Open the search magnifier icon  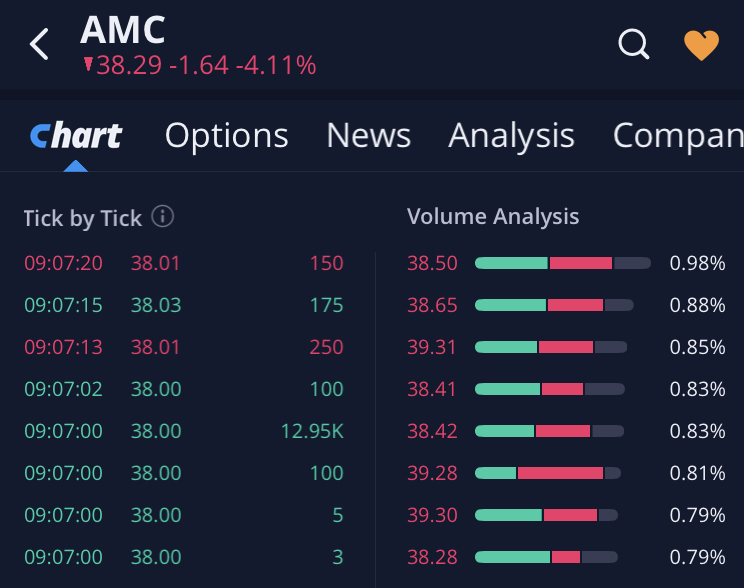(634, 44)
